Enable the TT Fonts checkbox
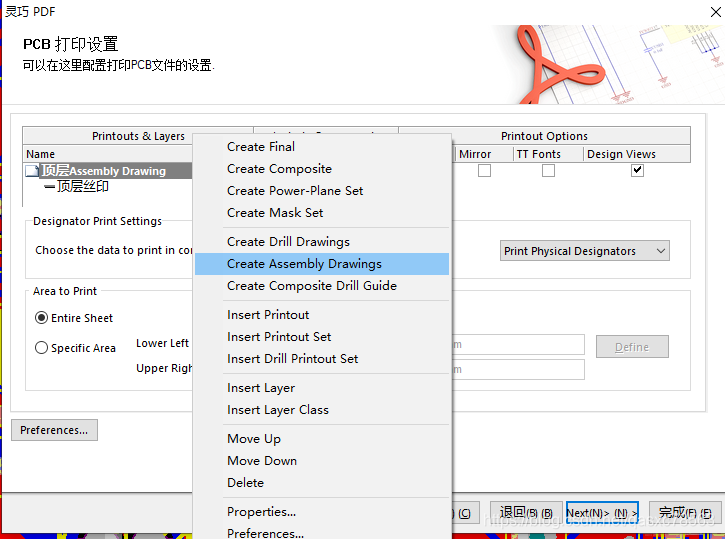725x539 pixels. (x=548, y=171)
